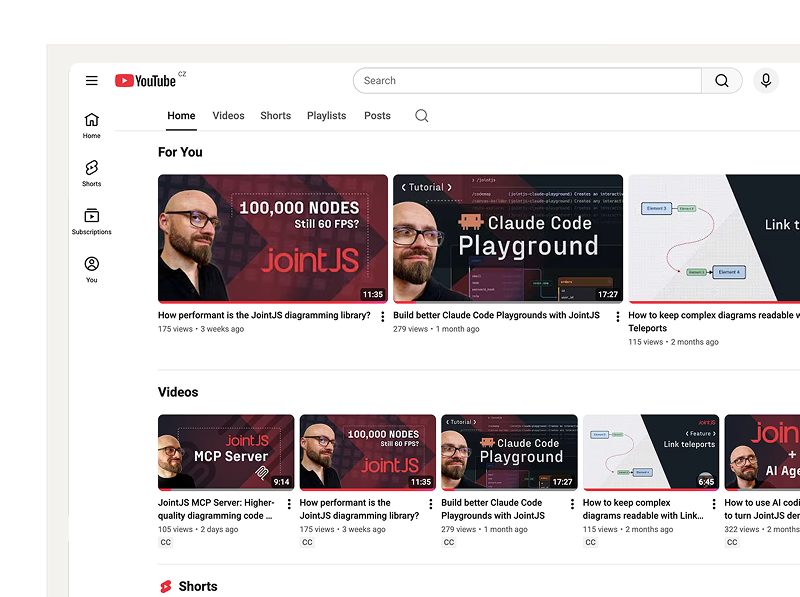Open title 'JointJS MCP Server: Higher-quality diagramming code'
The height and width of the screenshot is (597, 800).
click(x=216, y=509)
